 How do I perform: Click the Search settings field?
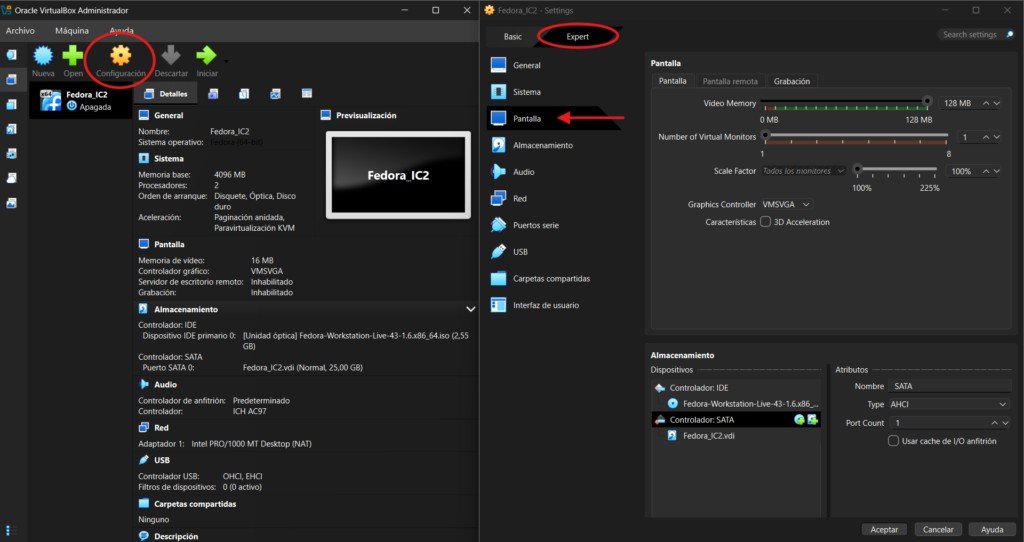(x=976, y=35)
